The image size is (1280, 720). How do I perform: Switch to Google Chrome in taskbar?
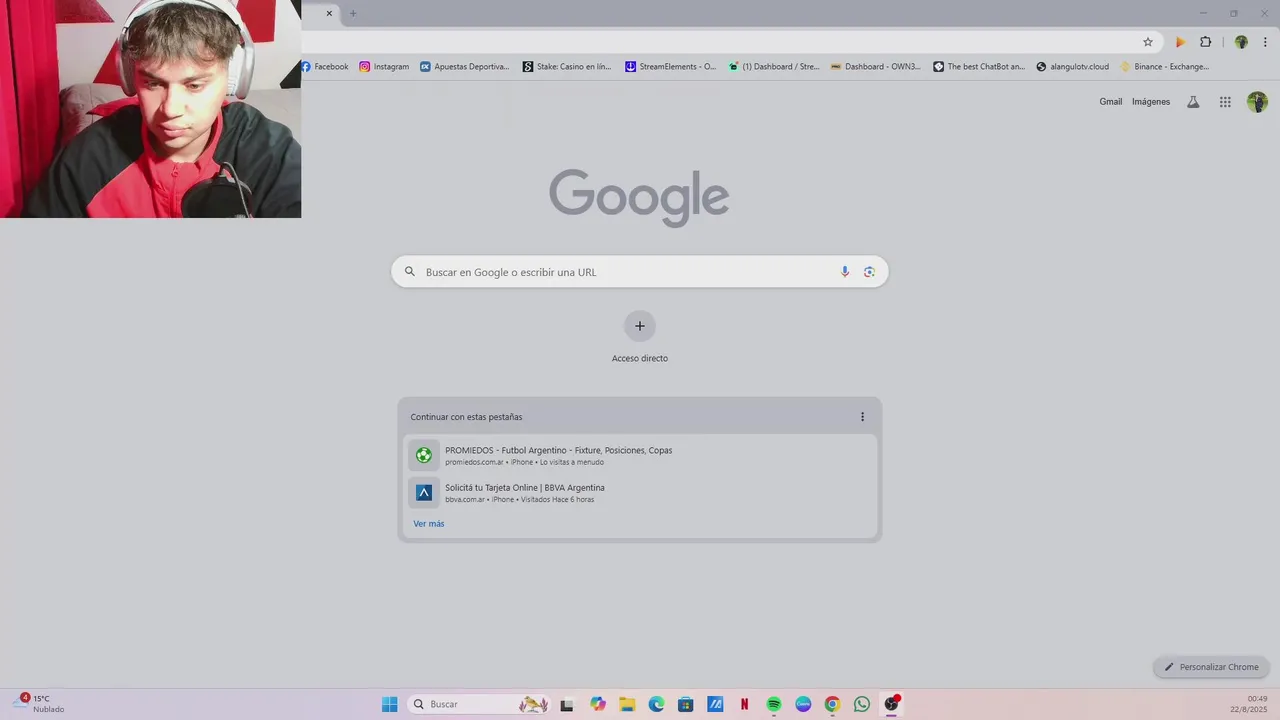point(832,704)
